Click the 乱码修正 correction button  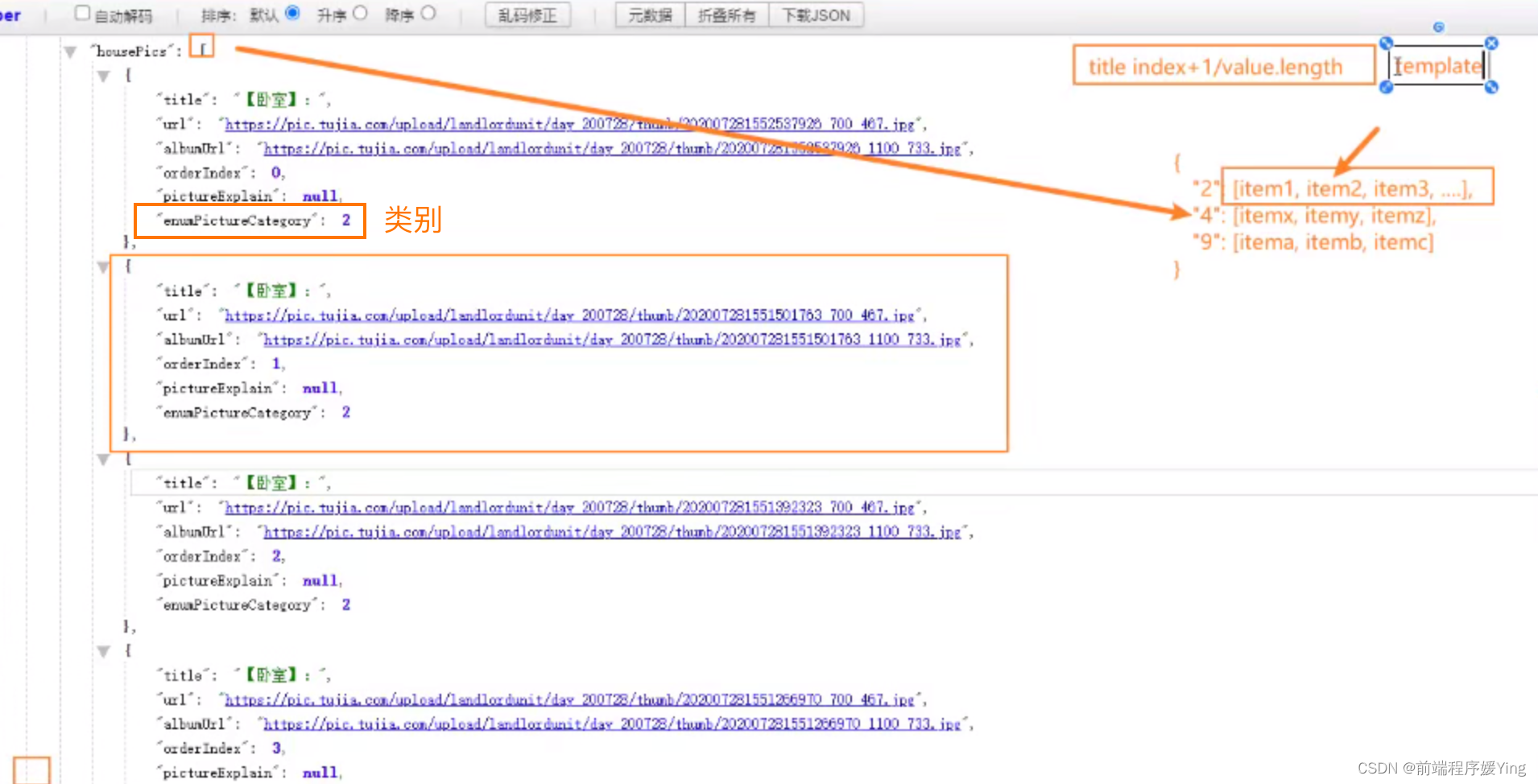(527, 14)
